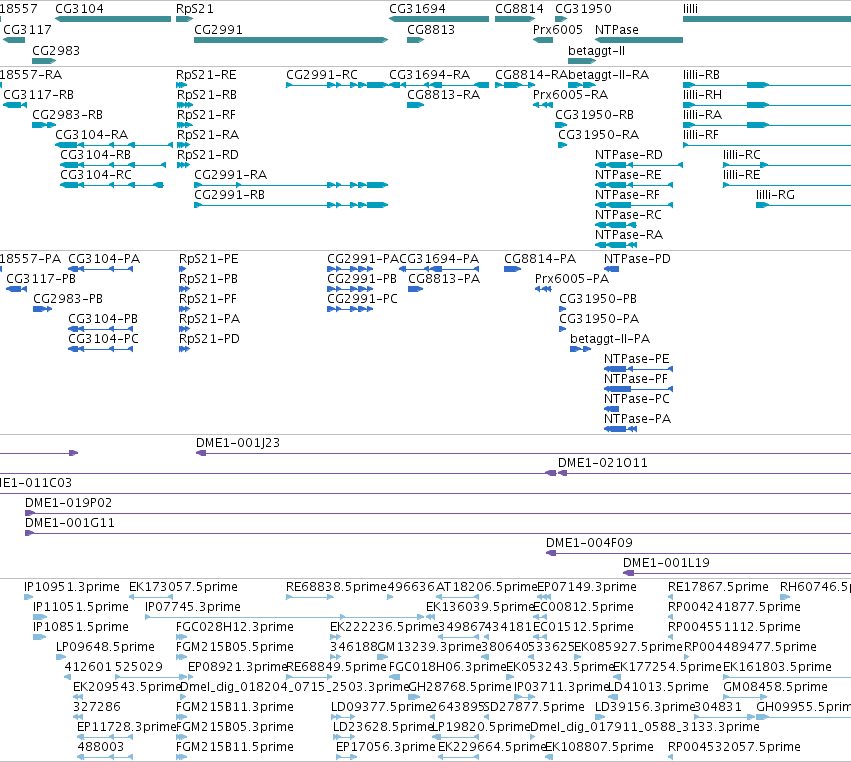Select protein CG3104-PA

tap(100, 269)
